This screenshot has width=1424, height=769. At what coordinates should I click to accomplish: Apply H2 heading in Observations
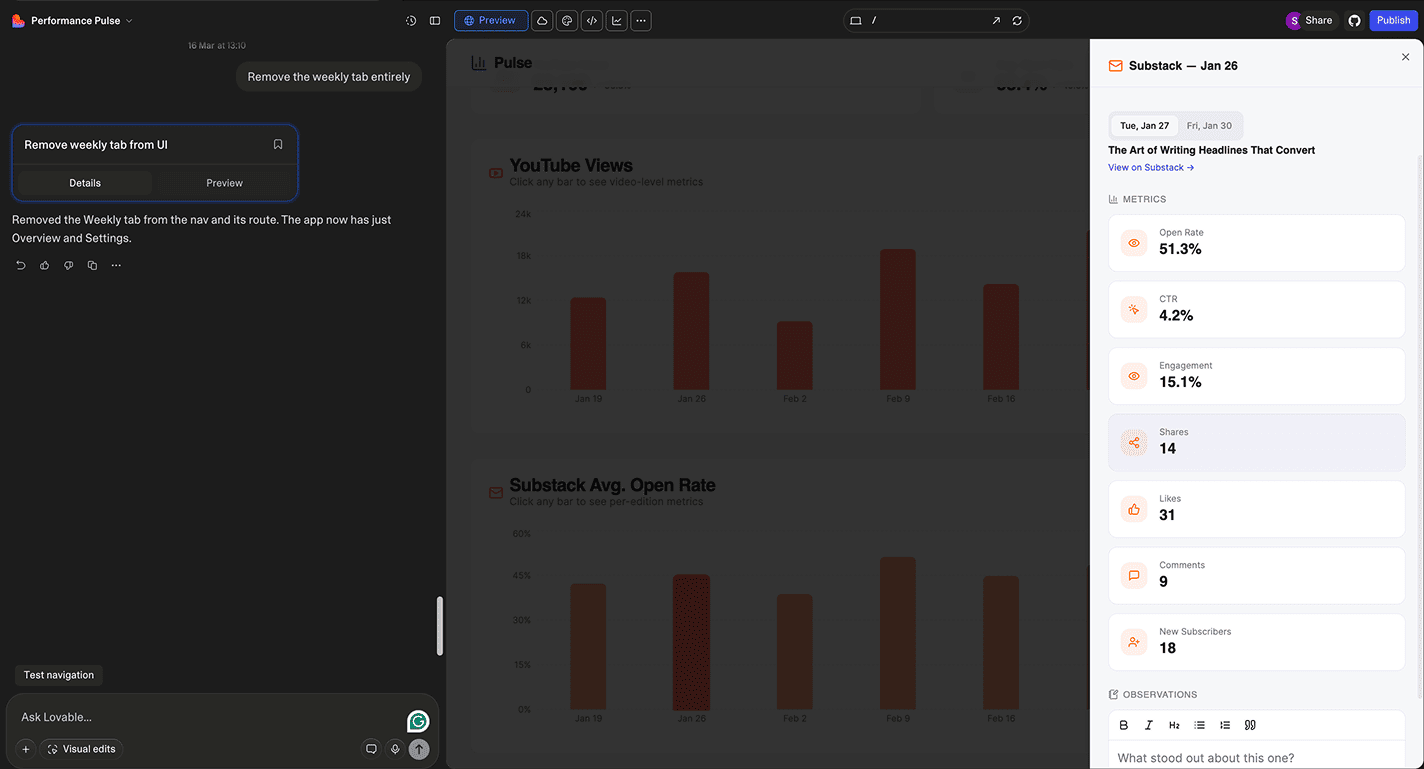(1174, 725)
